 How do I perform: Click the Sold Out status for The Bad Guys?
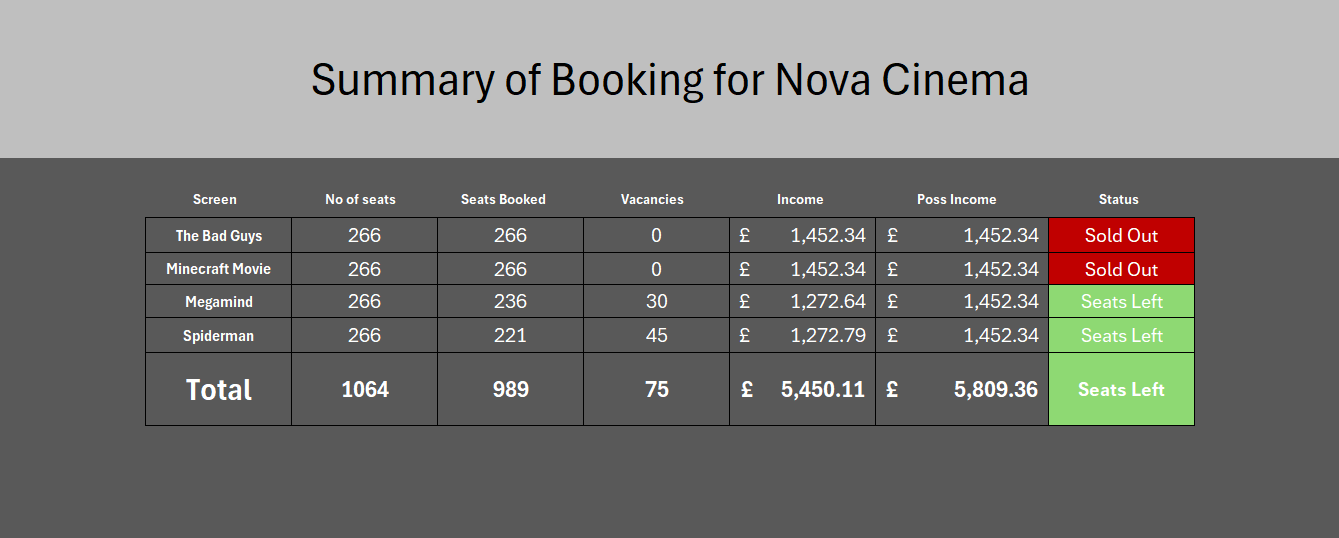(x=1121, y=236)
